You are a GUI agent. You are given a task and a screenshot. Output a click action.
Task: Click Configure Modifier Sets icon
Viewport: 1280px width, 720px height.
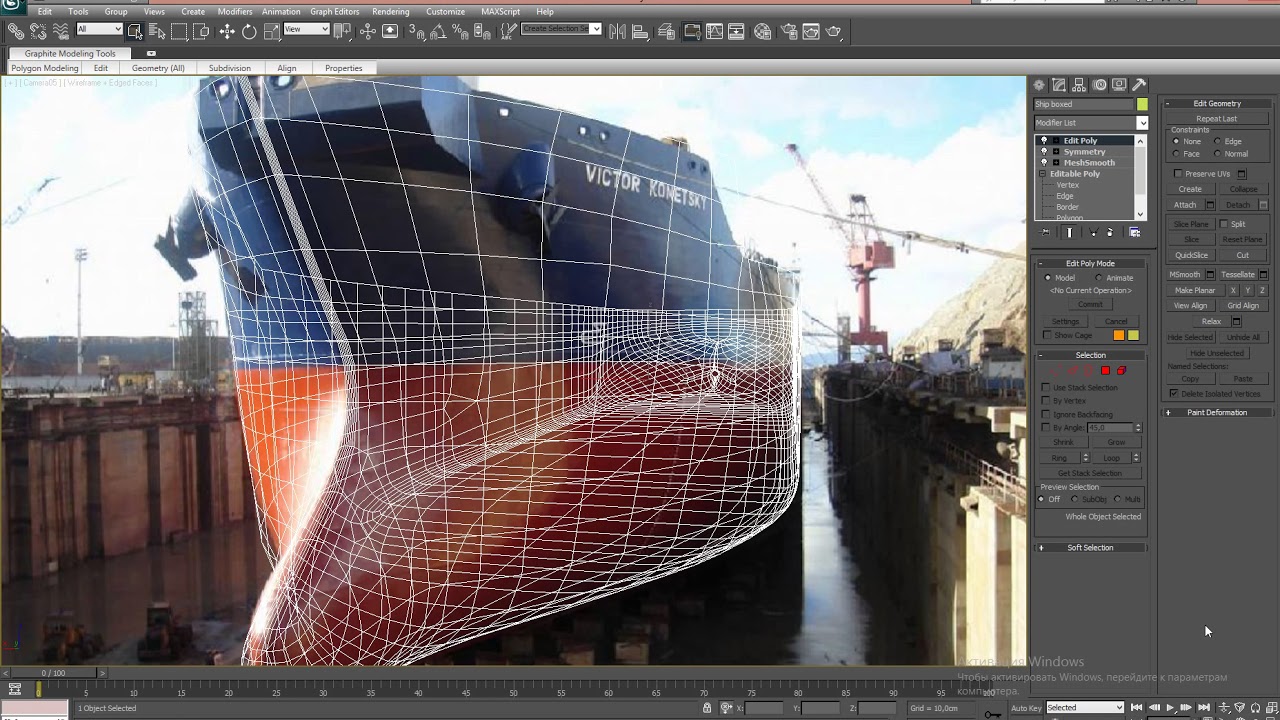1135,232
